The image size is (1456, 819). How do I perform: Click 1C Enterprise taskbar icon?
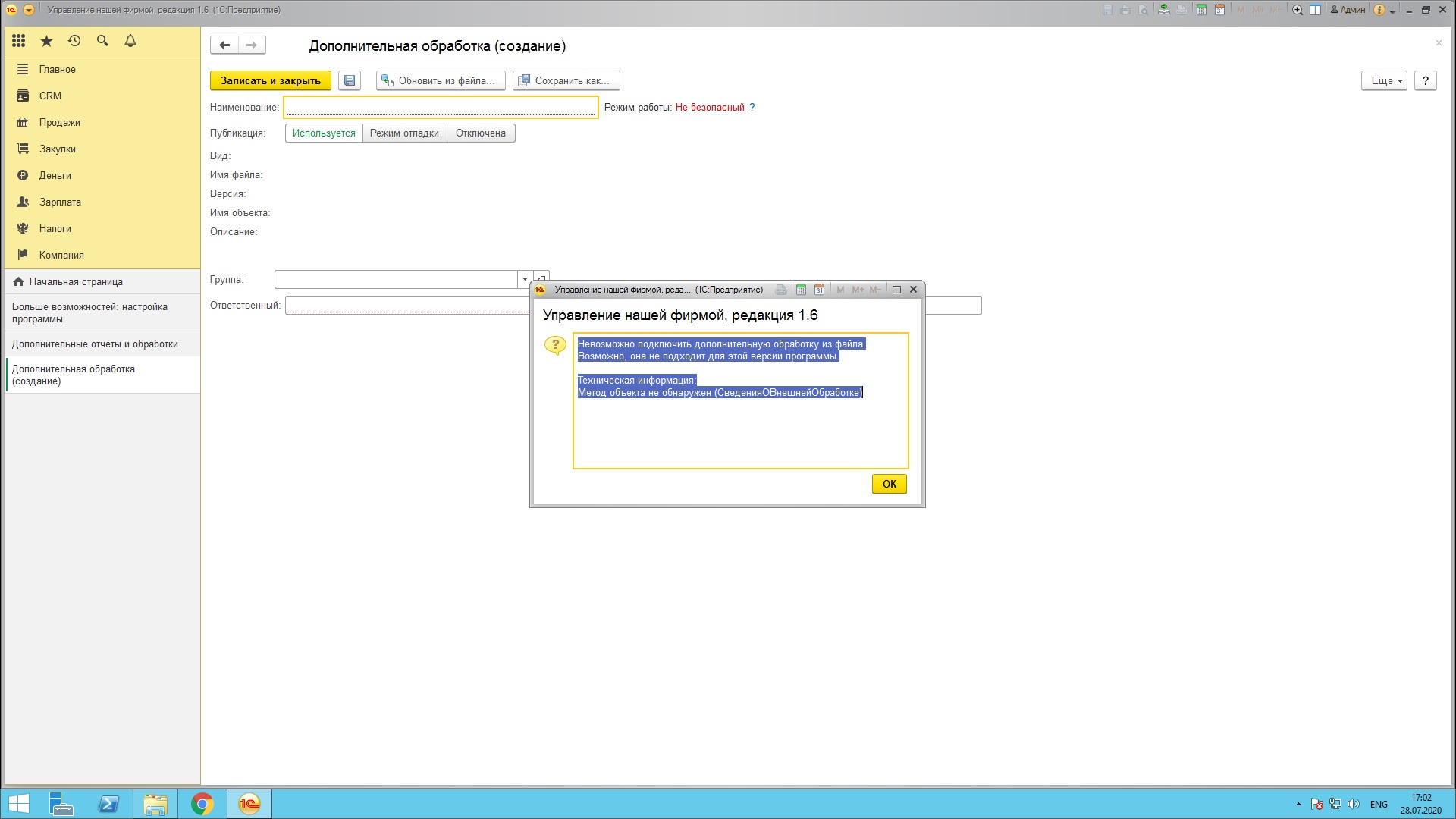[249, 804]
